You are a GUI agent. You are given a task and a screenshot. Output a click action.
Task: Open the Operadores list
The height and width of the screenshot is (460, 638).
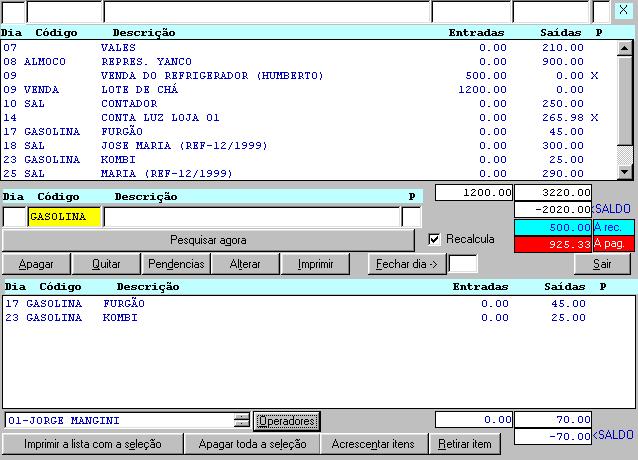pyautogui.click(x=286, y=420)
